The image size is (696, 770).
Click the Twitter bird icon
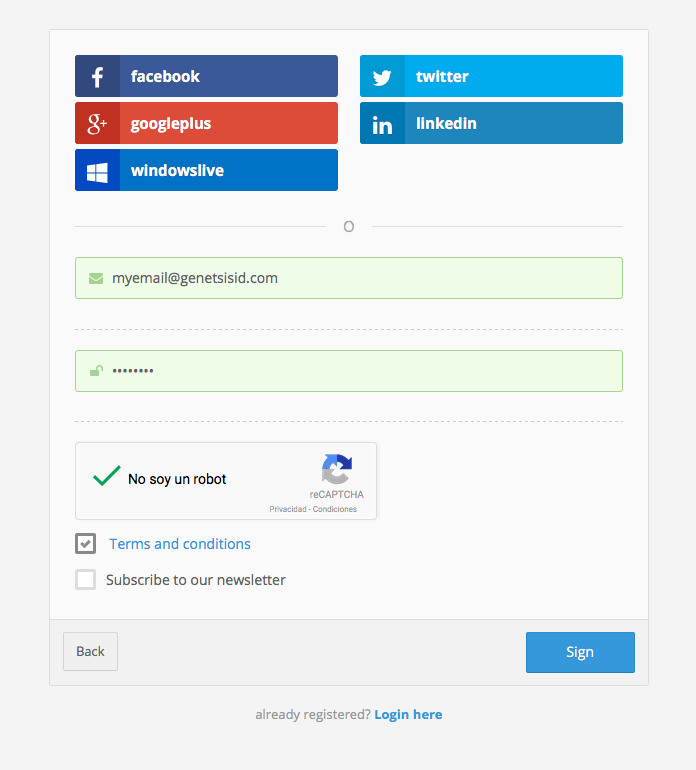(x=382, y=77)
